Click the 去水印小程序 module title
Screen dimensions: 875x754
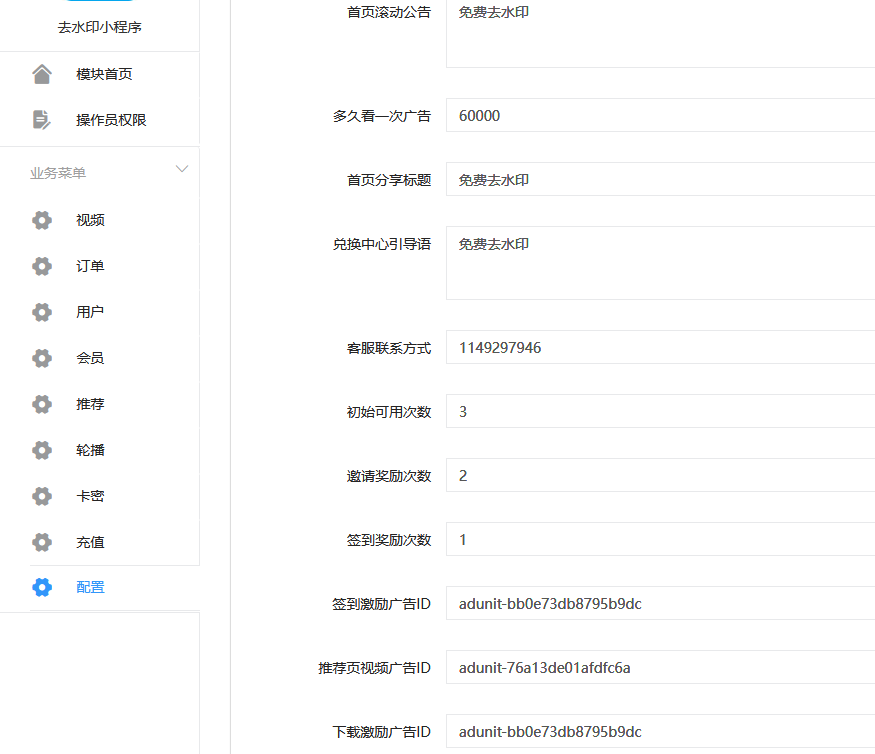[x=99, y=27]
